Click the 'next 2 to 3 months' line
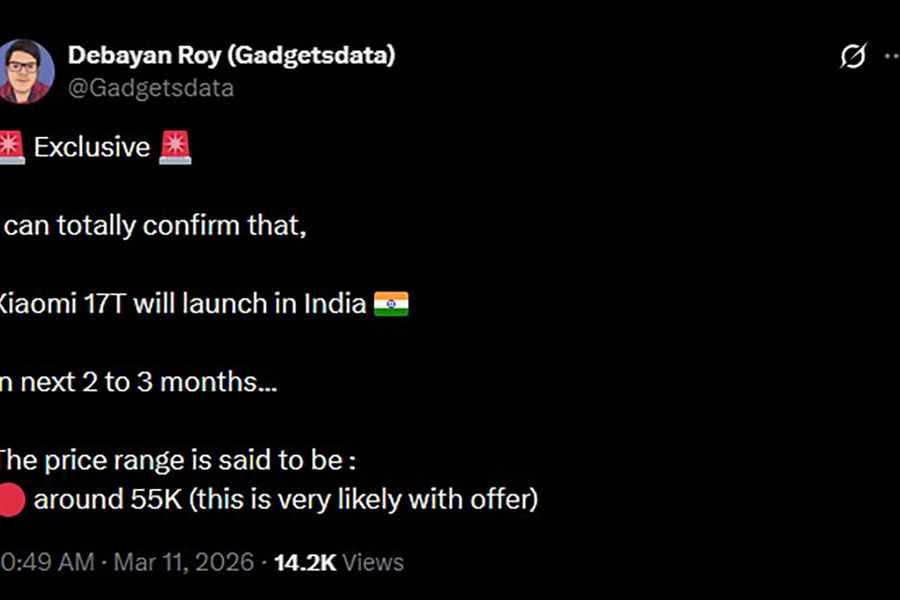Image resolution: width=900 pixels, height=600 pixels. point(140,382)
